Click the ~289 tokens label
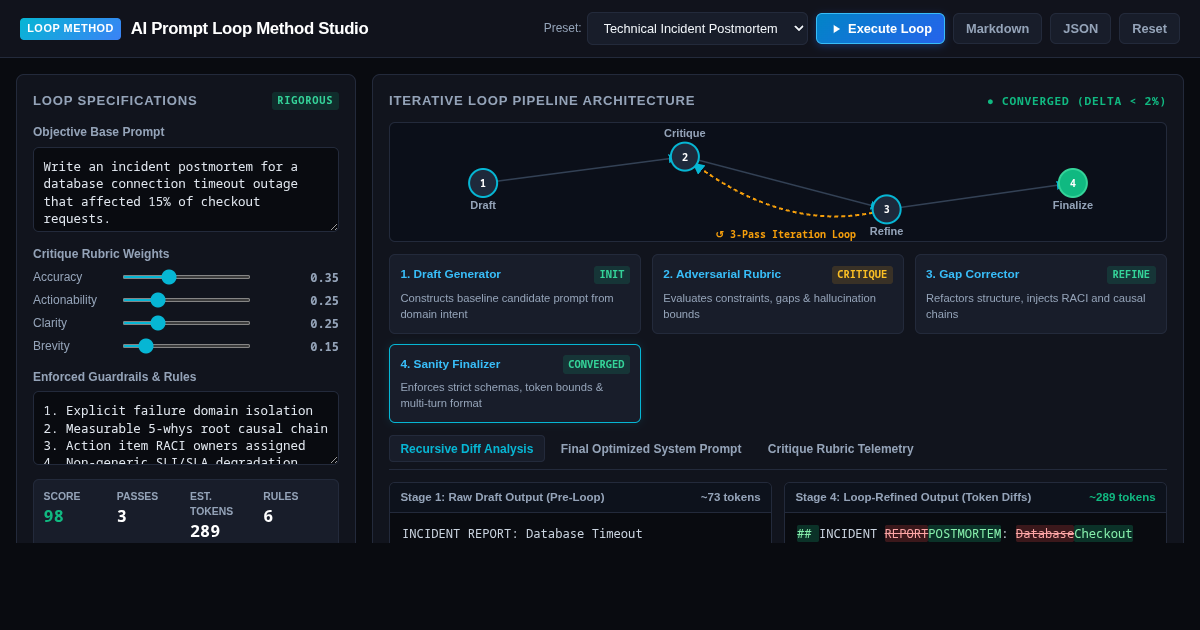Viewport: 1200px width, 630px height. click(1122, 497)
